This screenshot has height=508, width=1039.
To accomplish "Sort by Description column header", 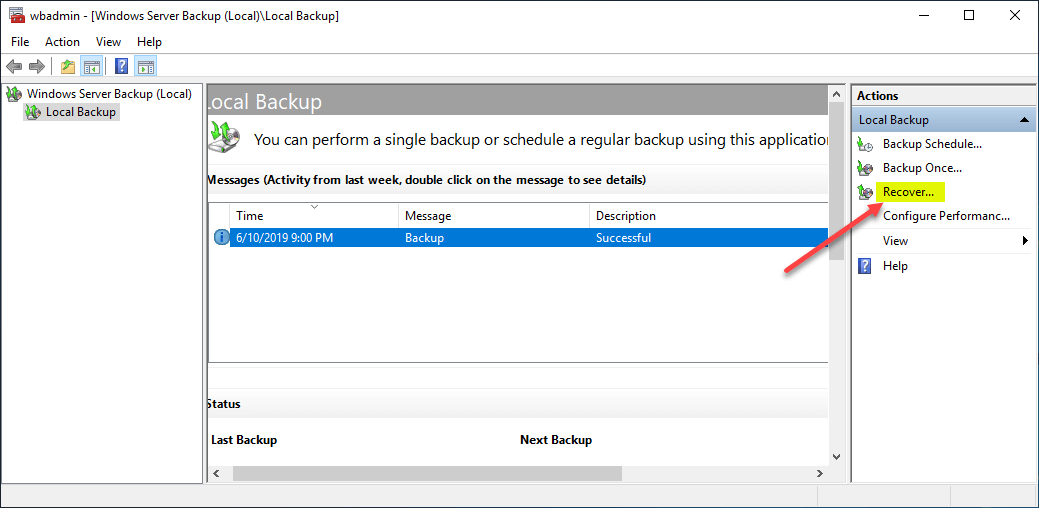I will point(708,215).
